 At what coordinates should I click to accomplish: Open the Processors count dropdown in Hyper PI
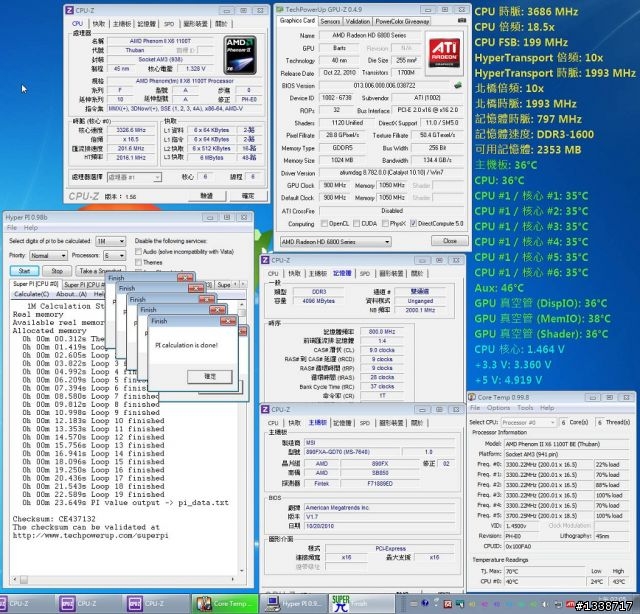114,256
